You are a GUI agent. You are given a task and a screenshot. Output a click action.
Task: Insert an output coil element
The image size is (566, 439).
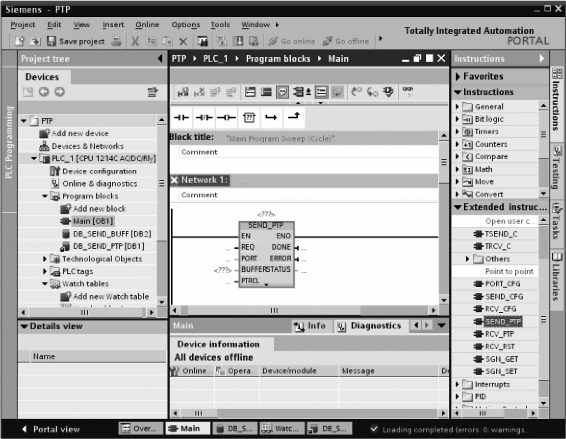[x=226, y=117]
